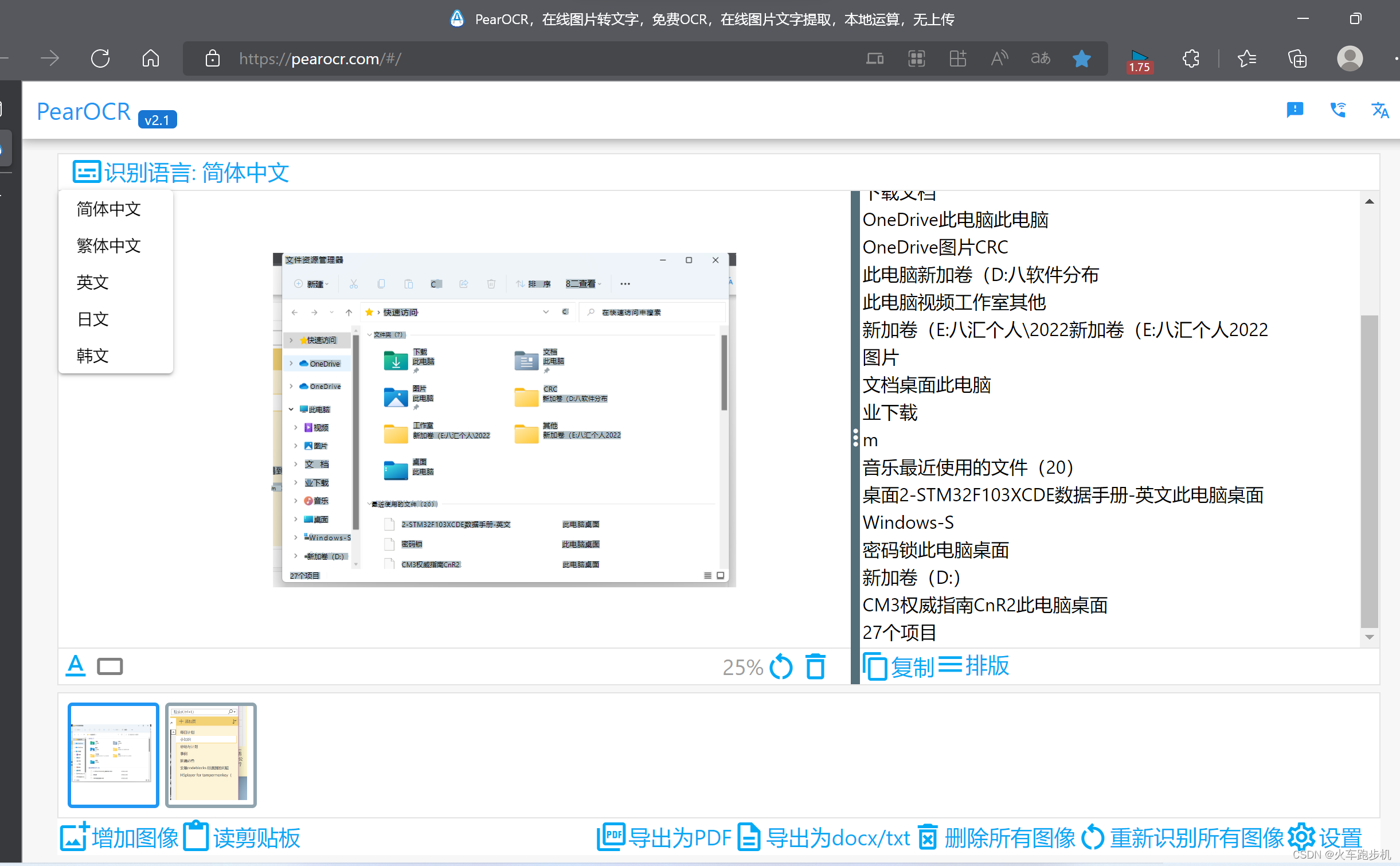1400x866 pixels.
Task: Choose 英文 in the language menu
Action: (92, 282)
